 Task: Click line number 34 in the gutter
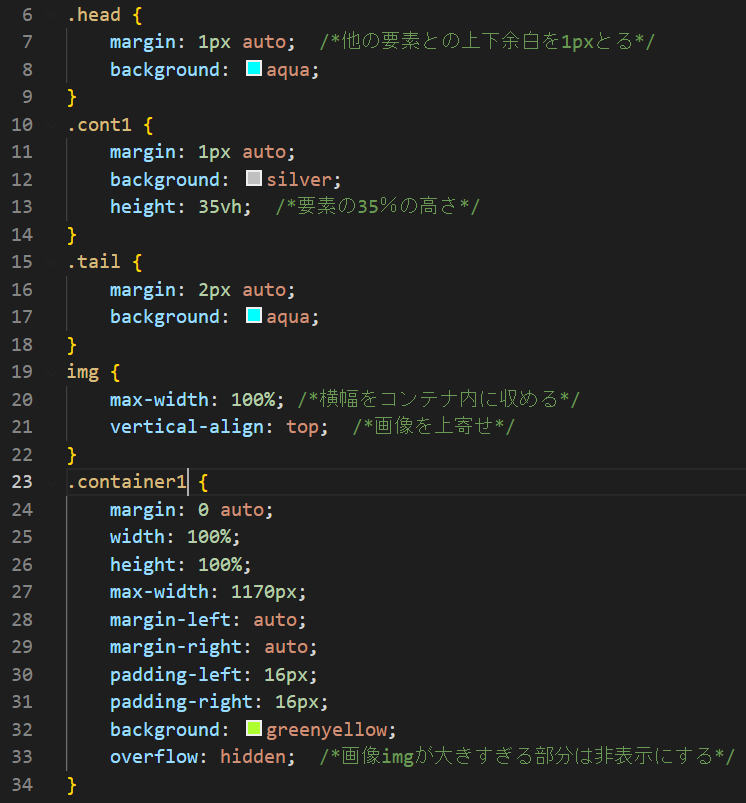tap(22, 785)
